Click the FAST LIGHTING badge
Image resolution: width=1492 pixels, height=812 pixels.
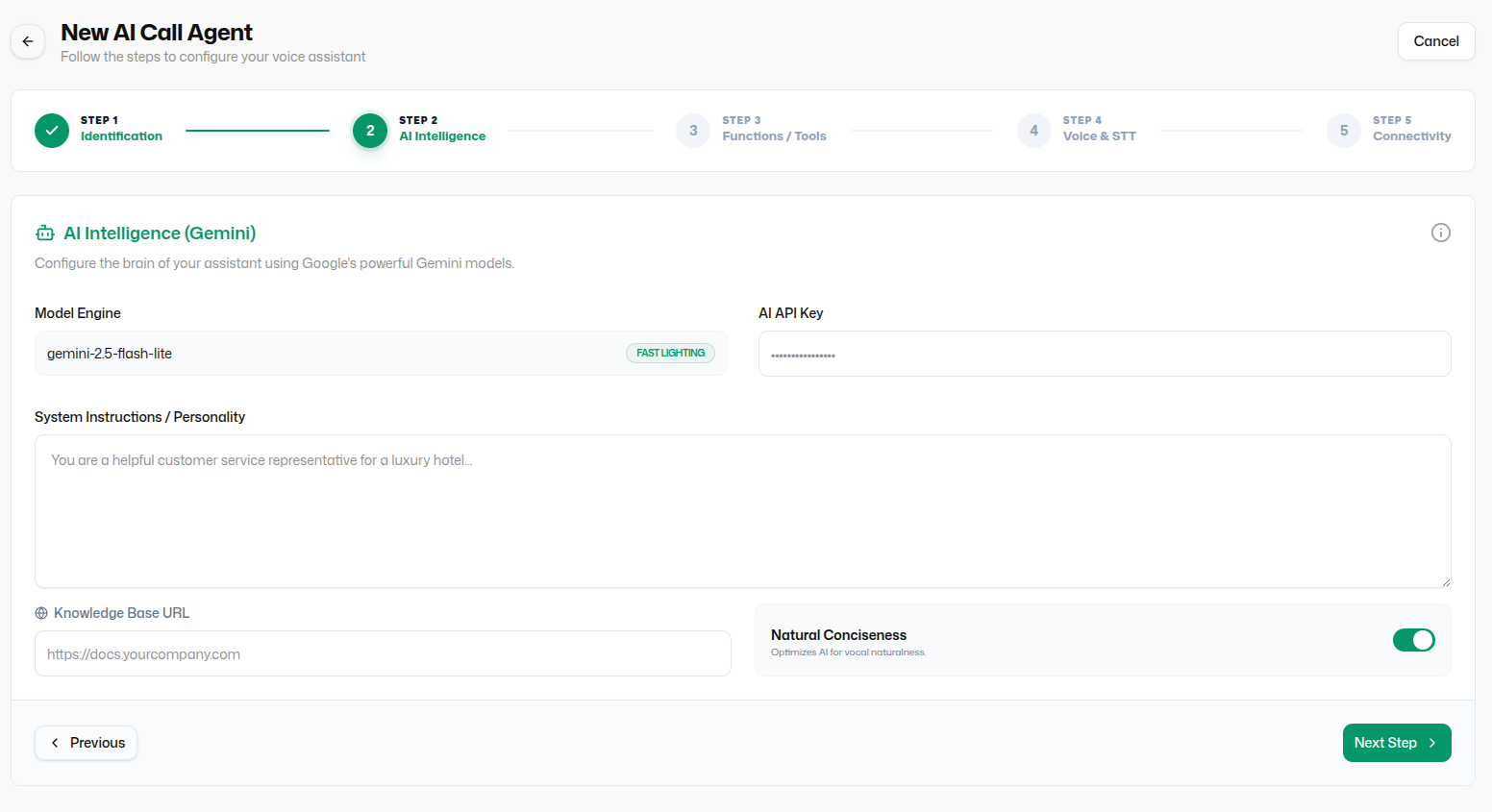670,353
